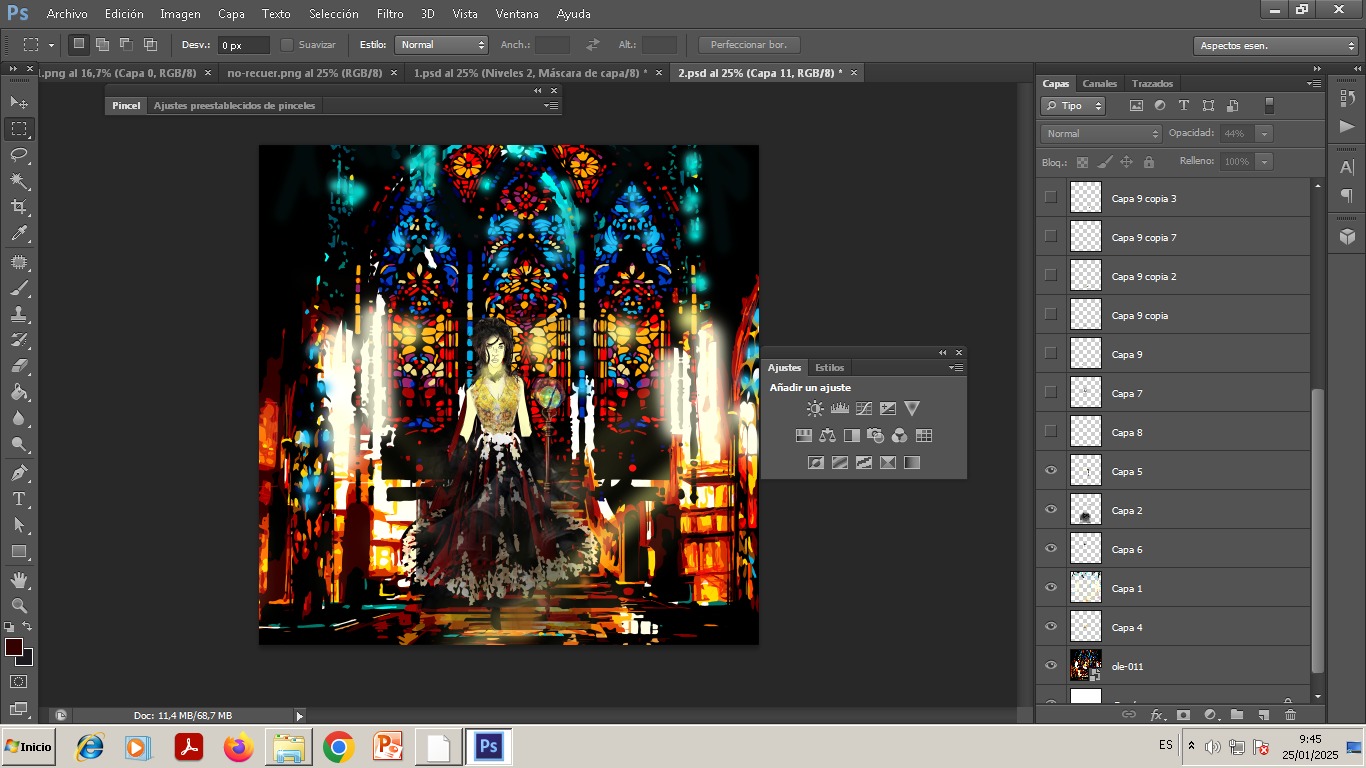Click the foreground color swatch
The width and height of the screenshot is (1366, 768).
coord(14,647)
